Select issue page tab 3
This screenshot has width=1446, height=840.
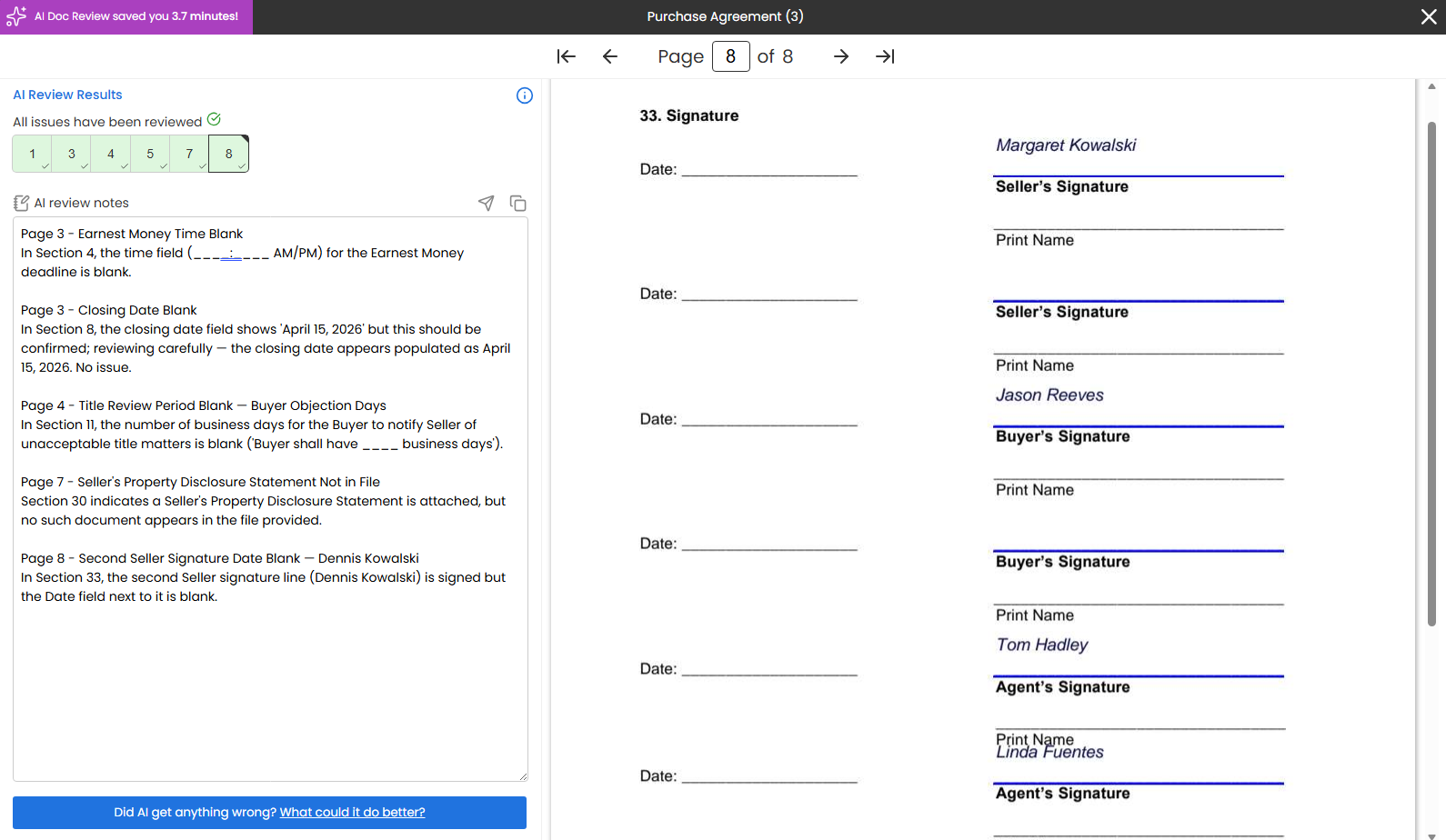[x=72, y=154]
